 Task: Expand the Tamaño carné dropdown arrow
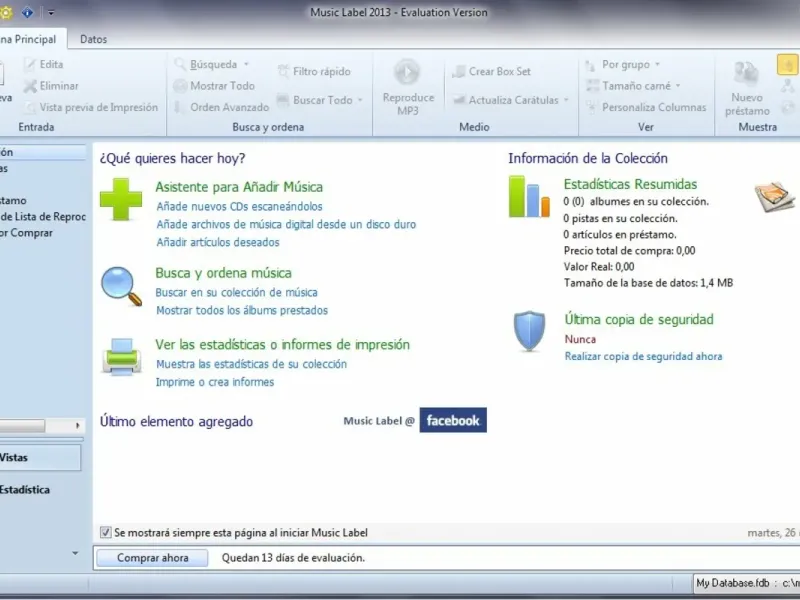678,86
